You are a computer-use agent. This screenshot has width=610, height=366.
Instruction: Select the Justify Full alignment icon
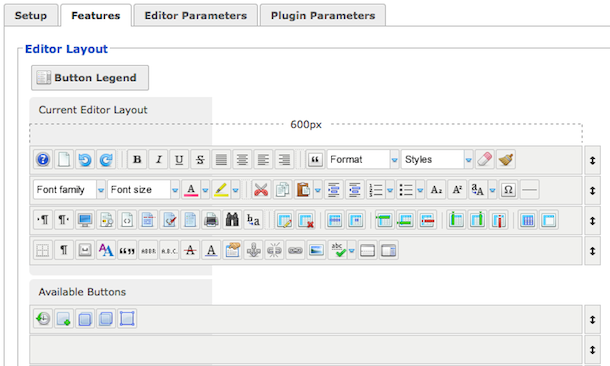[x=221, y=159]
